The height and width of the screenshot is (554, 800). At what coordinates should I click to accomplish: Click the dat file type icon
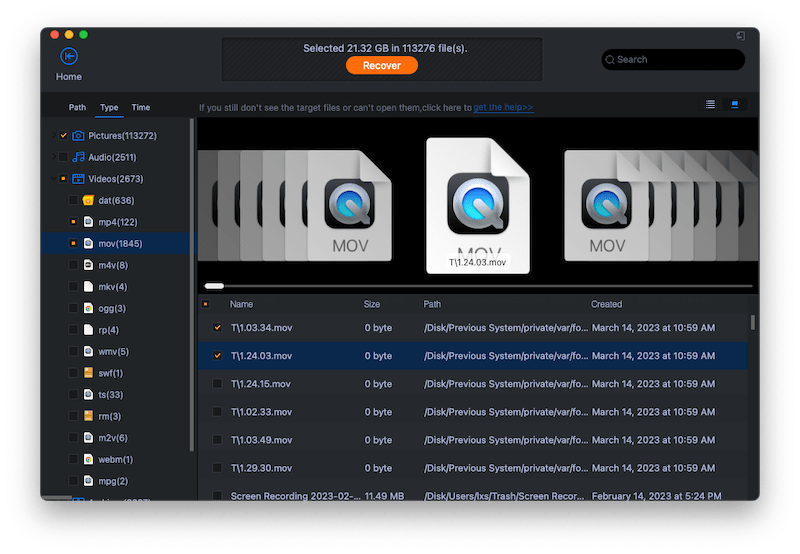pos(88,200)
